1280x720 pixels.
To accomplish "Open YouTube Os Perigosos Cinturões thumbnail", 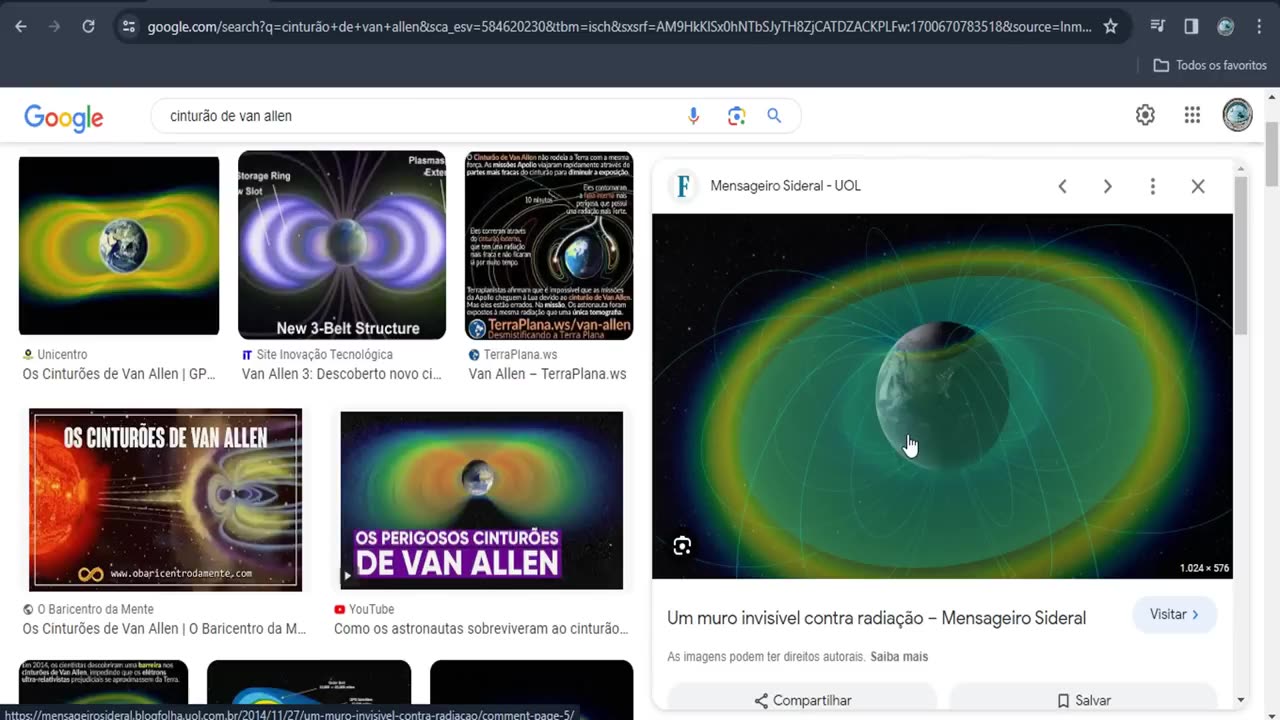I will [x=482, y=500].
